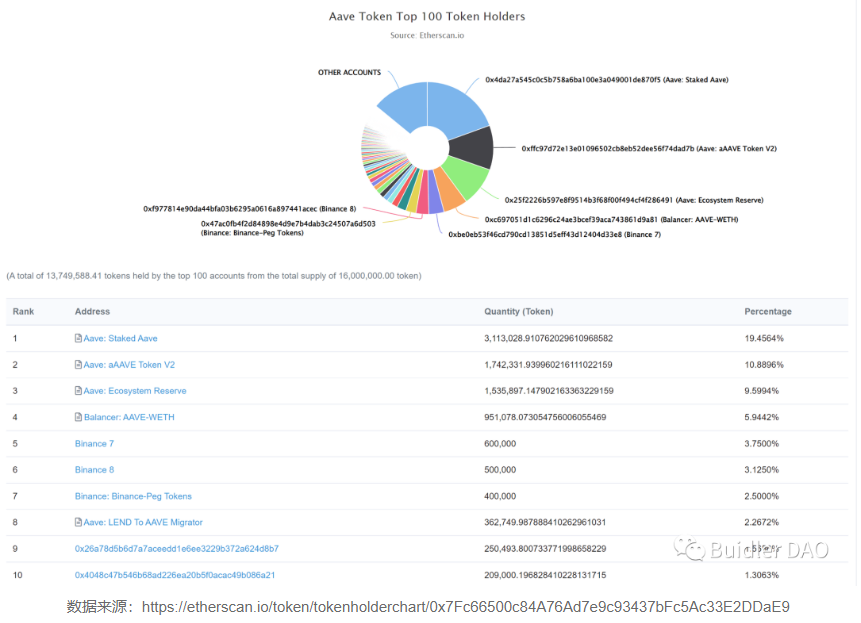
Task: Open the Aave: Ecosystem Reserve link
Action: point(135,391)
